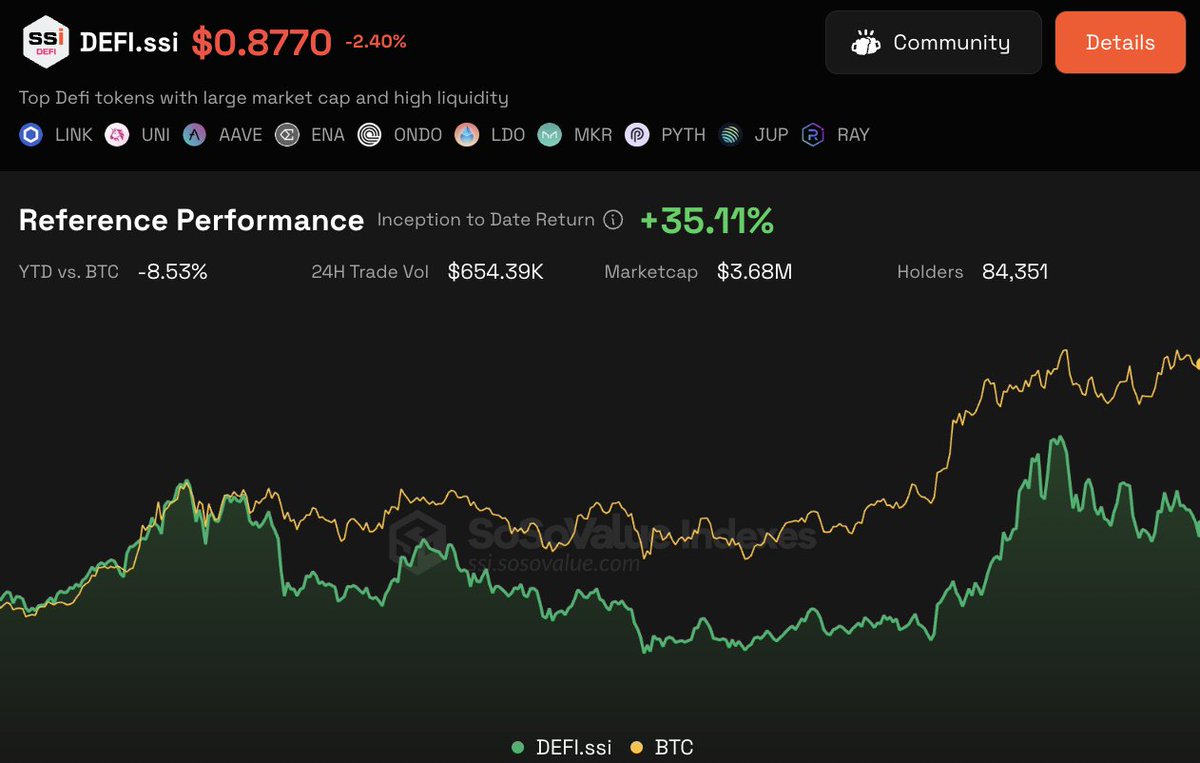Image resolution: width=1200 pixels, height=763 pixels.
Task: Click the ENA token label
Action: pyautogui.click(x=328, y=135)
